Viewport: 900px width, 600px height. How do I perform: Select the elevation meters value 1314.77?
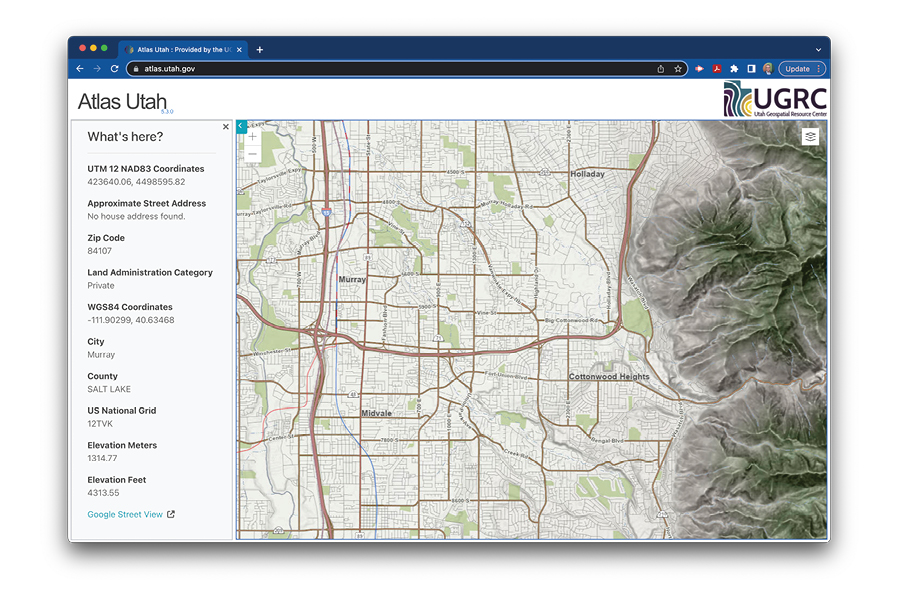coord(102,458)
